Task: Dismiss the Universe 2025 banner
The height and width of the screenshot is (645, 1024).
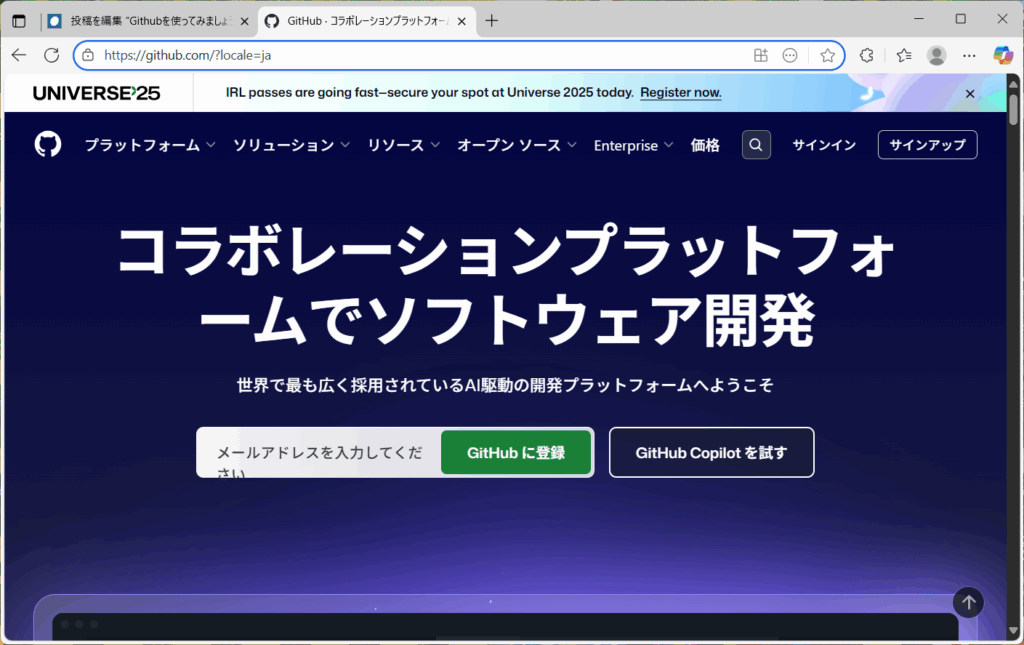Action: 969,93
